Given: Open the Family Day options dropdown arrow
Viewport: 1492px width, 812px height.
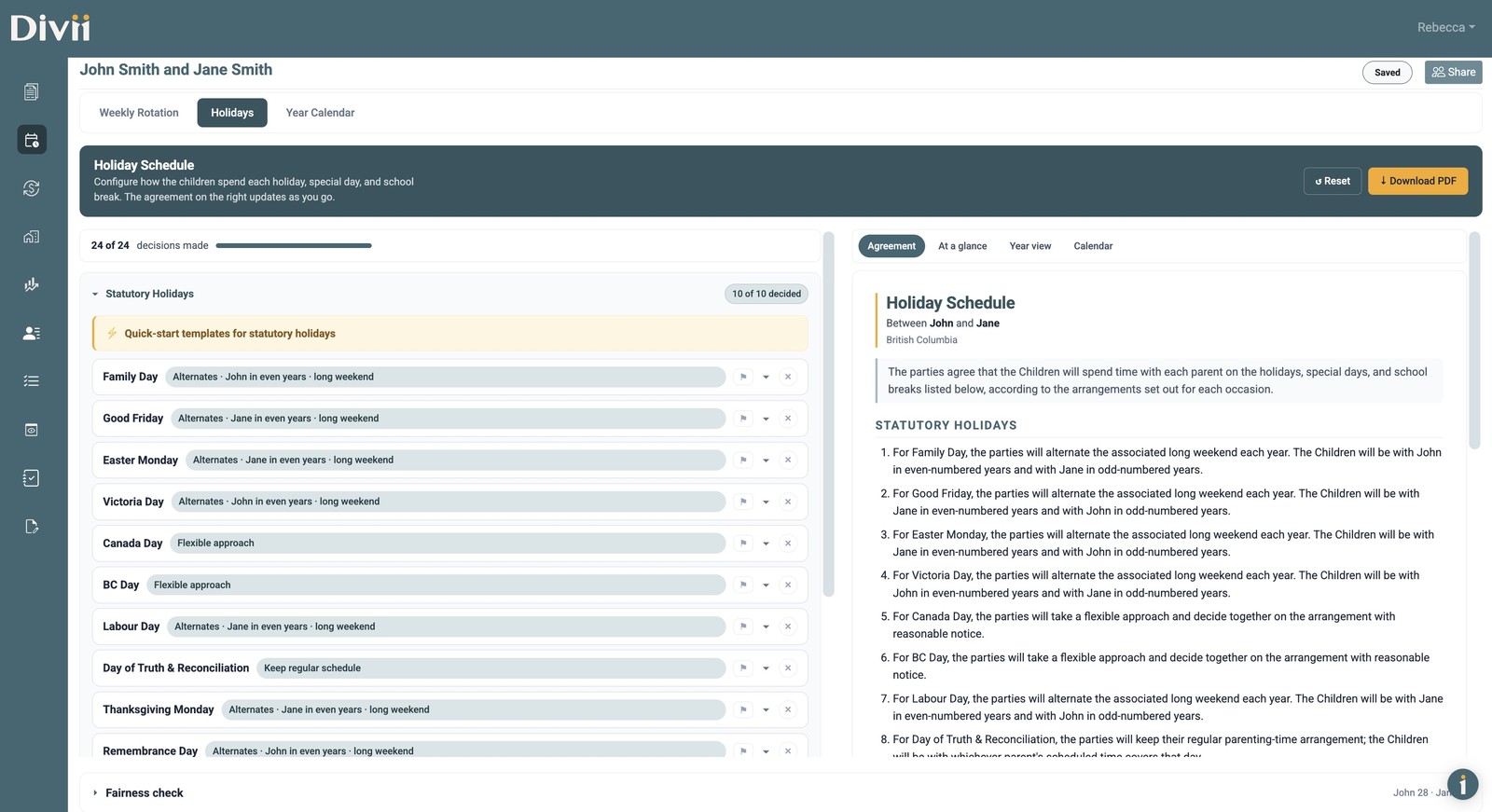Looking at the screenshot, I should click(766, 377).
